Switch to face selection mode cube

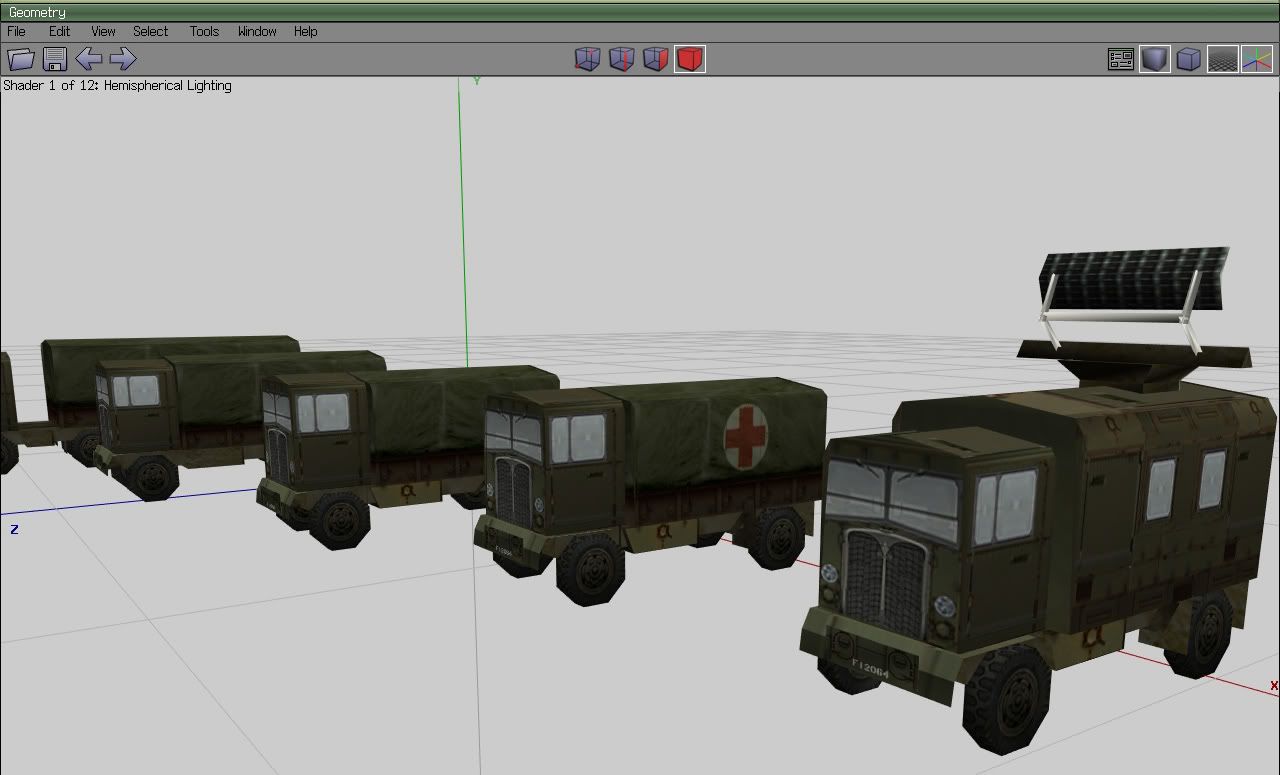(655, 59)
